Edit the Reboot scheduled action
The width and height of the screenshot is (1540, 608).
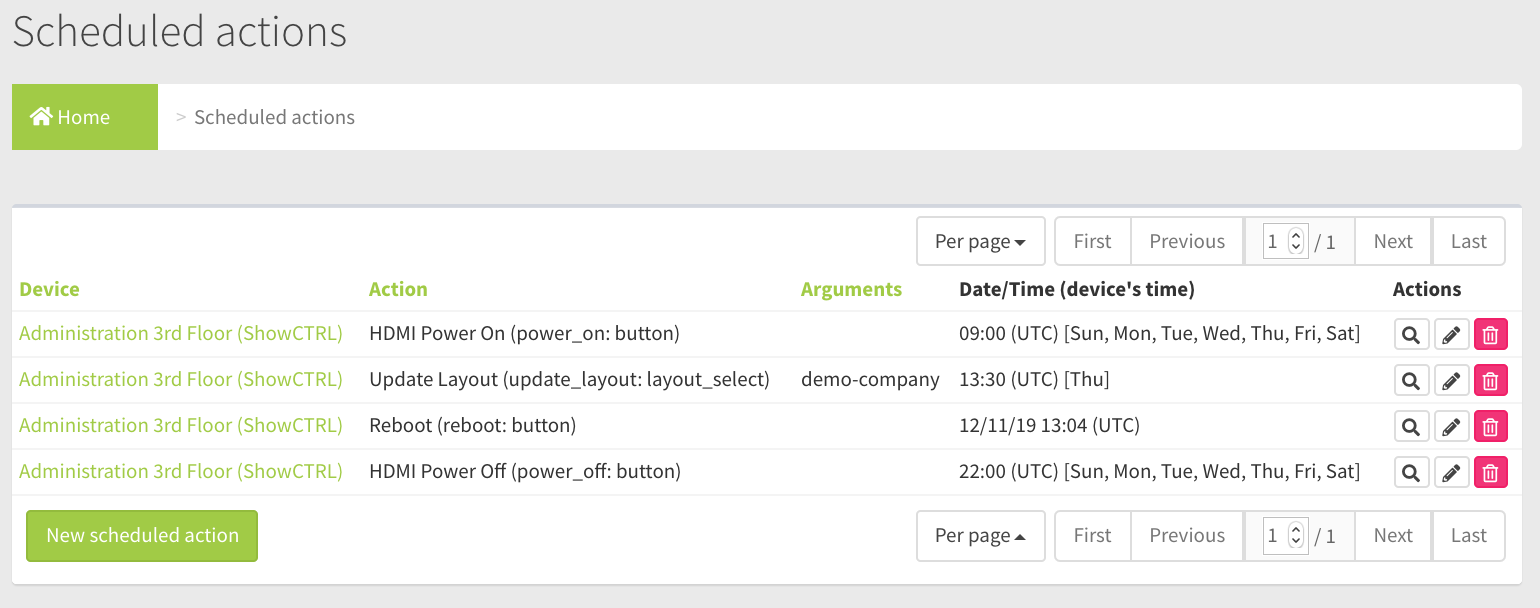point(1451,427)
